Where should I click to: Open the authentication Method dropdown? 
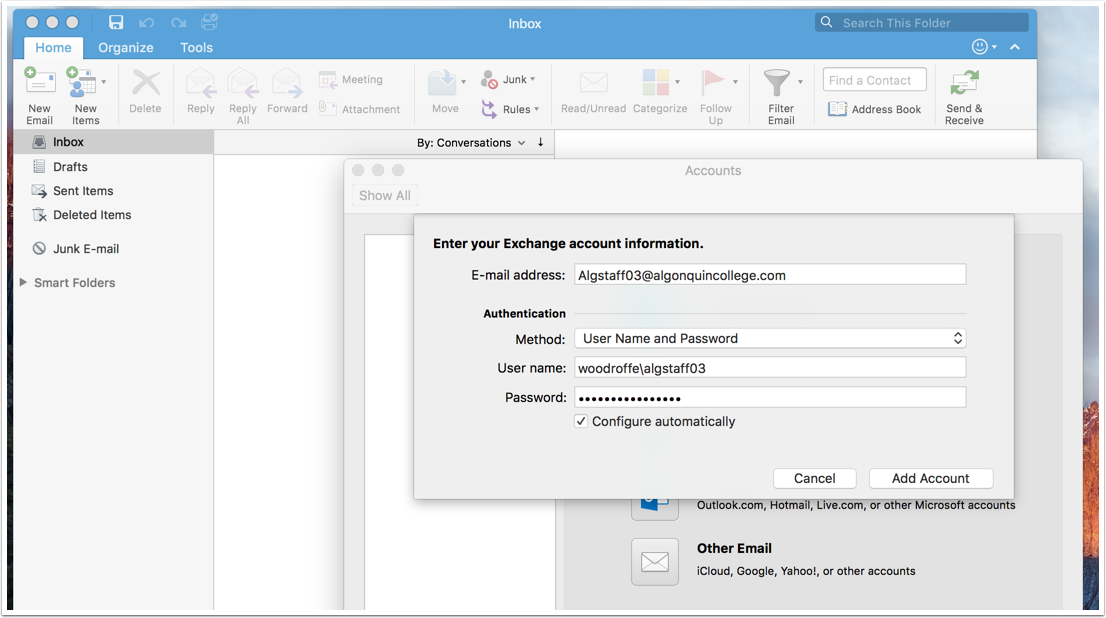[770, 339]
